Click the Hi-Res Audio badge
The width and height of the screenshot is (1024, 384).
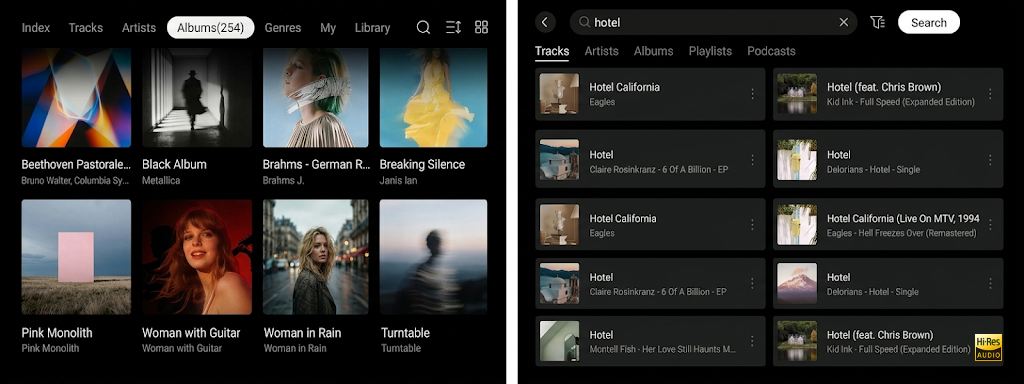(x=988, y=347)
